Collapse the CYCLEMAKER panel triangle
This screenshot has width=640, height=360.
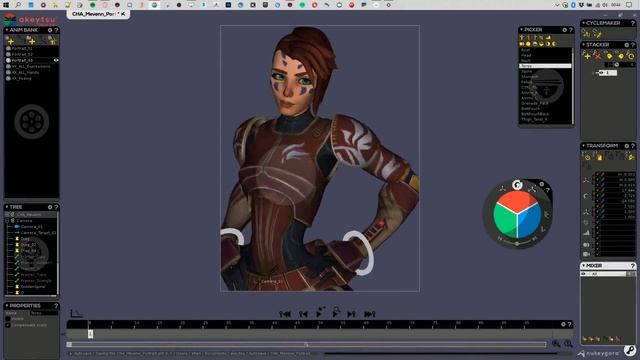(x=583, y=23)
